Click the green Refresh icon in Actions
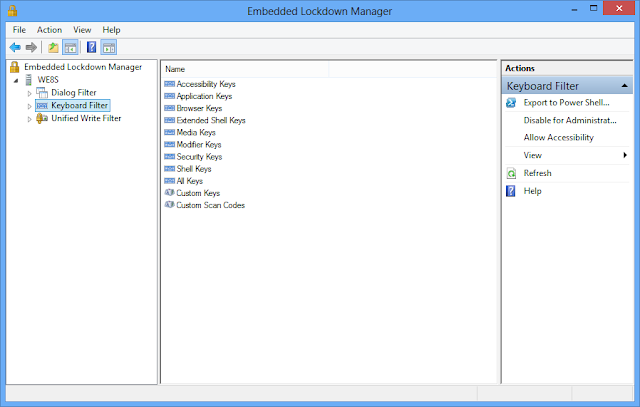The image size is (640, 407). click(511, 173)
